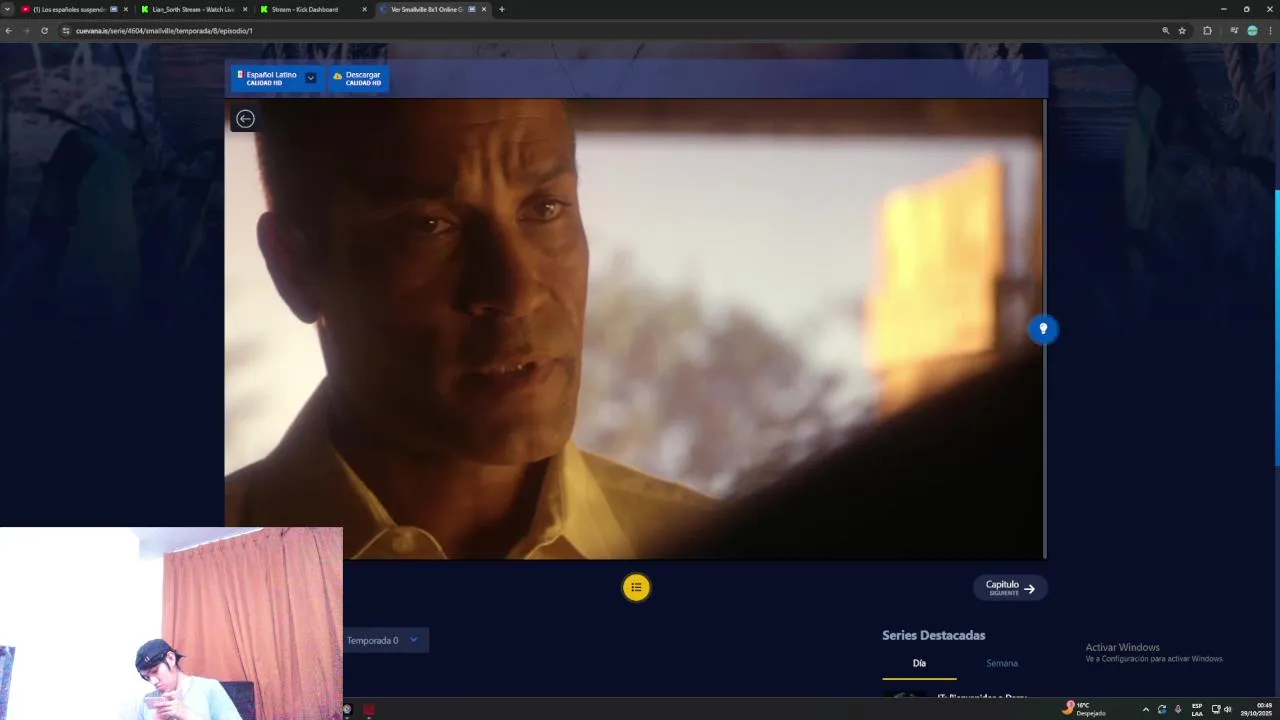Open the Chrome three-dot menu

click(1270, 31)
